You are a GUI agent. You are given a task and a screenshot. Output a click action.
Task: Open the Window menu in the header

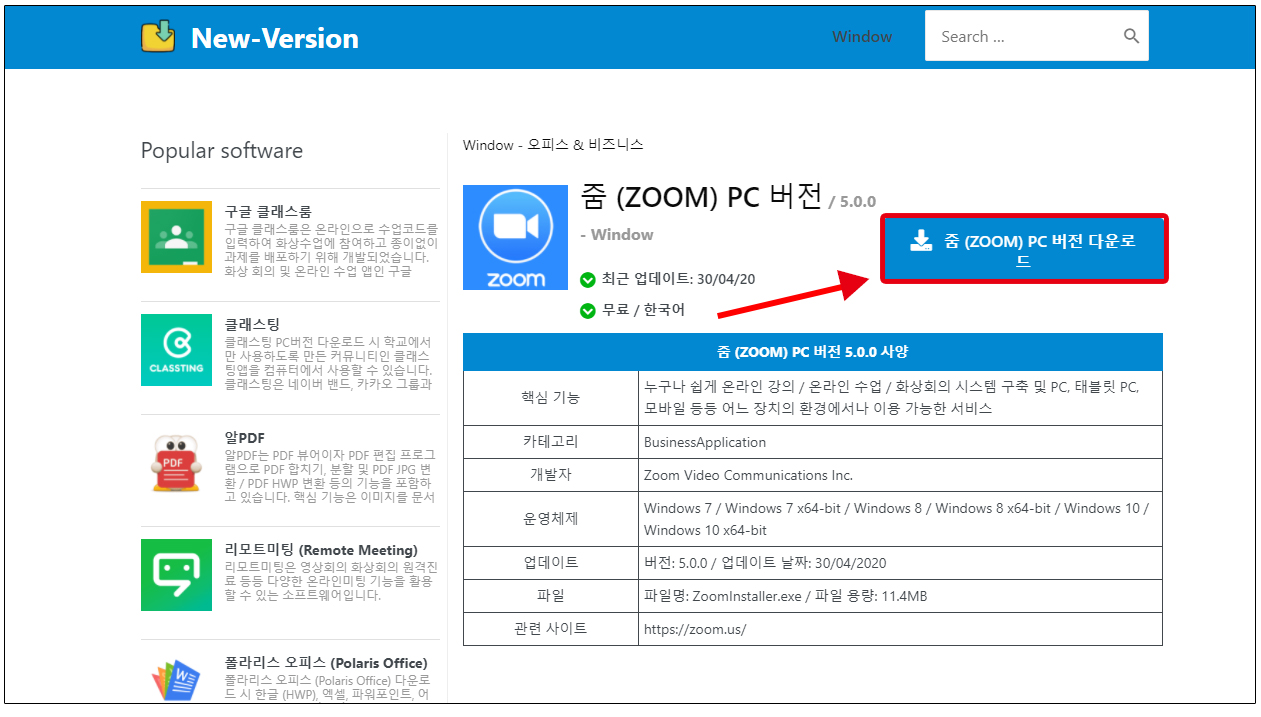coord(862,37)
